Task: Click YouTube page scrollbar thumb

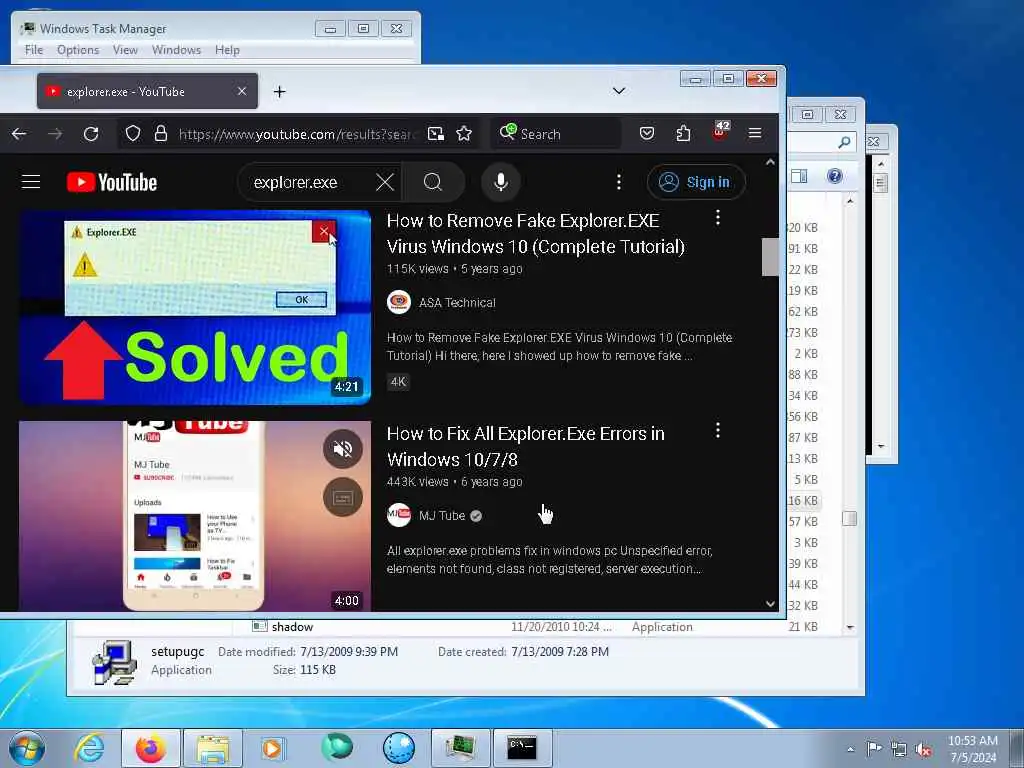Action: pyautogui.click(x=770, y=257)
